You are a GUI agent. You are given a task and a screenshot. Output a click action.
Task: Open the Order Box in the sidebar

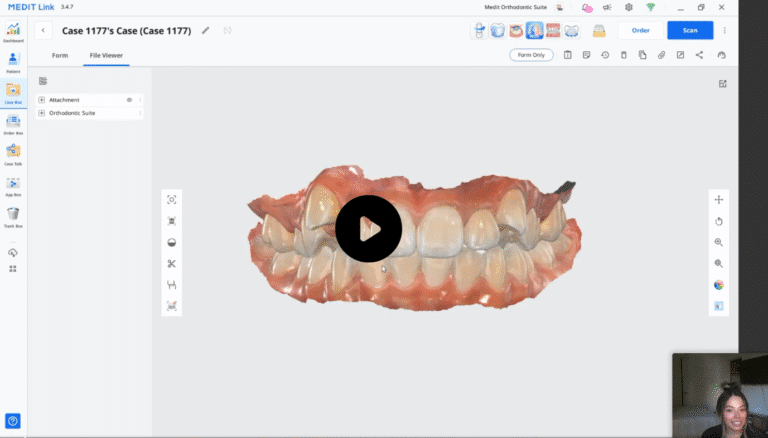[13, 123]
